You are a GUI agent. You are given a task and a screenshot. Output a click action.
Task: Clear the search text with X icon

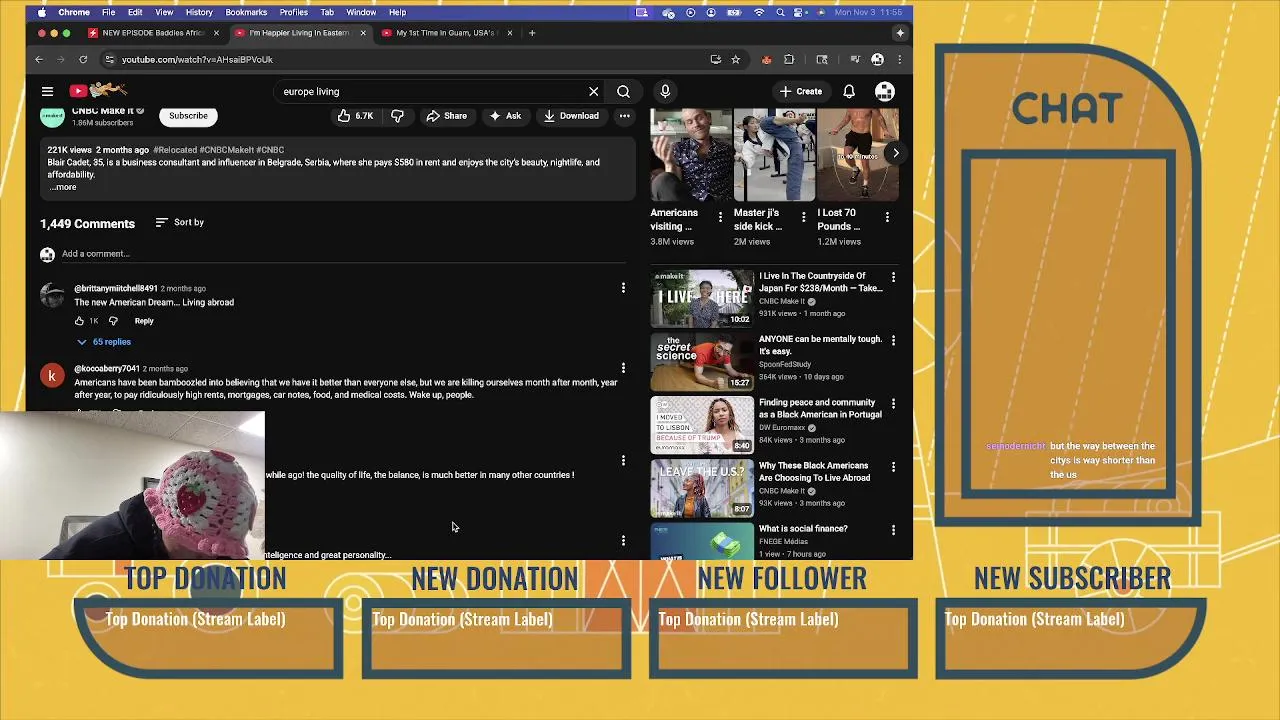point(593,91)
